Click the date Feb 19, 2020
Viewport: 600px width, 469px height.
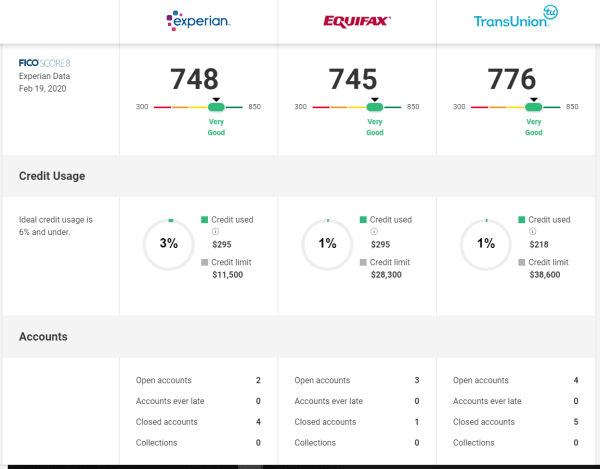coord(42,89)
